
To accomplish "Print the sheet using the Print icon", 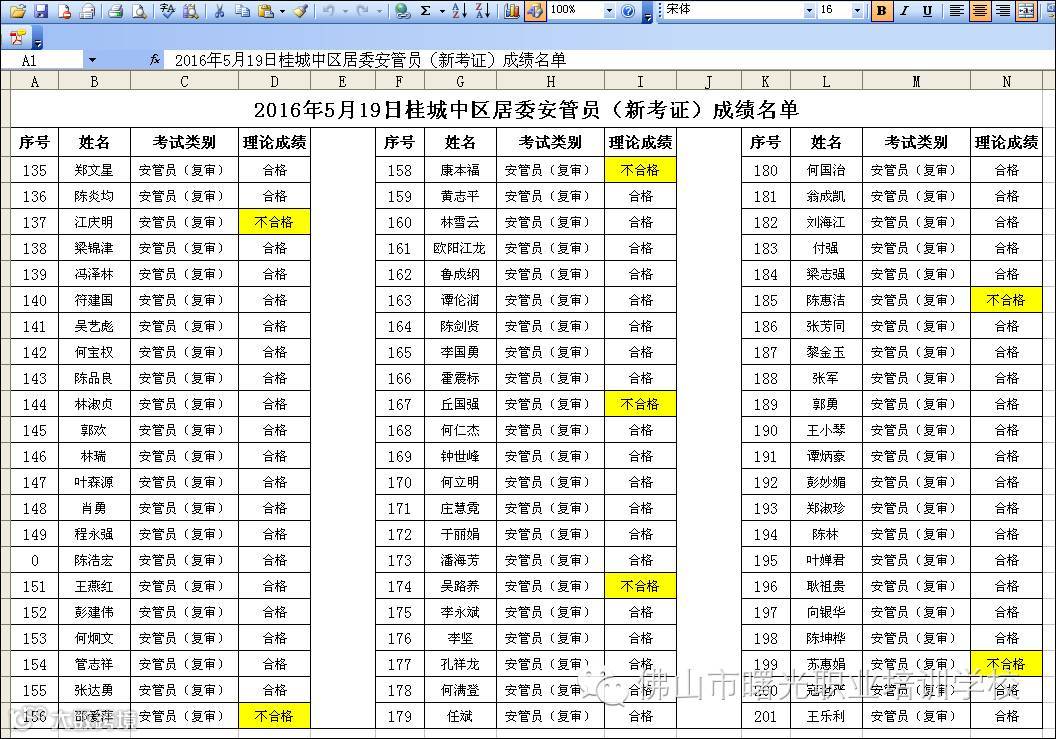I will tap(116, 11).
